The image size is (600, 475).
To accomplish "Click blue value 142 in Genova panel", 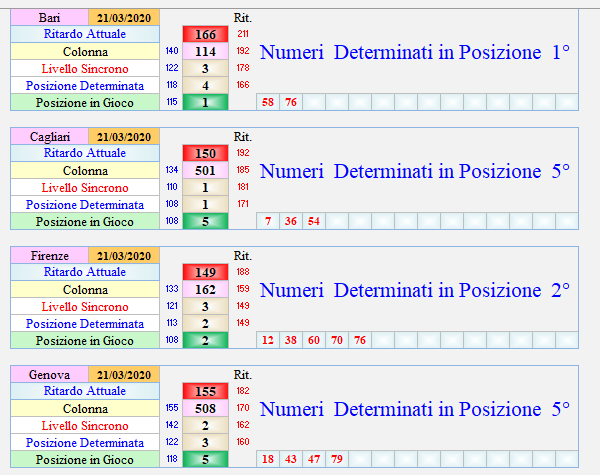I will 172,425.
